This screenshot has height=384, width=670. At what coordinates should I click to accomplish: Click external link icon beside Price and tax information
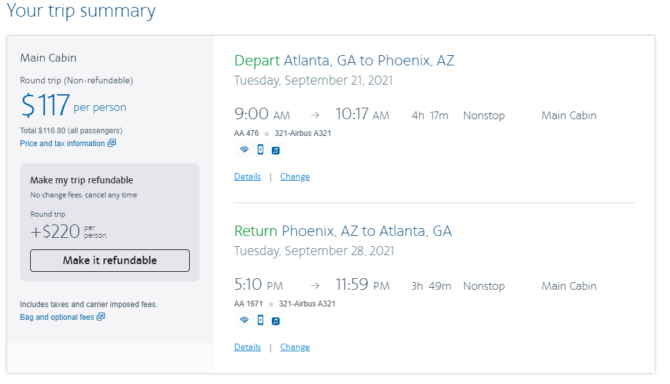pyautogui.click(x=112, y=143)
